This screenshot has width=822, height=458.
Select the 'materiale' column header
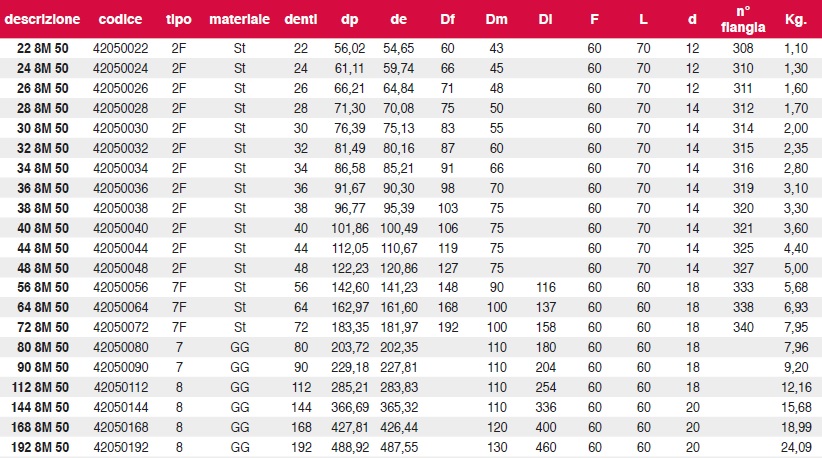pyautogui.click(x=240, y=19)
